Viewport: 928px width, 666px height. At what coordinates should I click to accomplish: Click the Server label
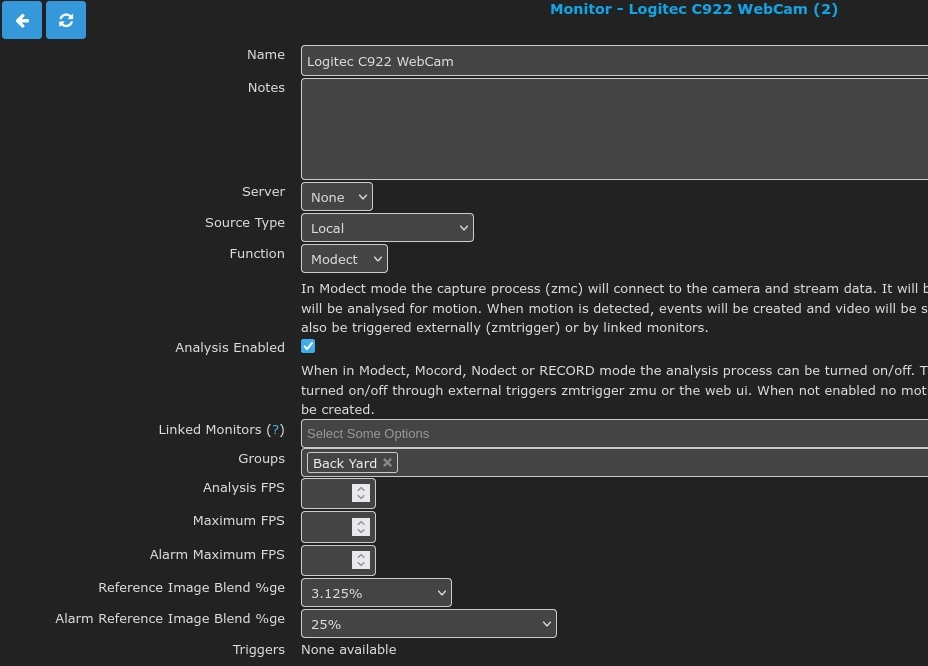tap(263, 192)
